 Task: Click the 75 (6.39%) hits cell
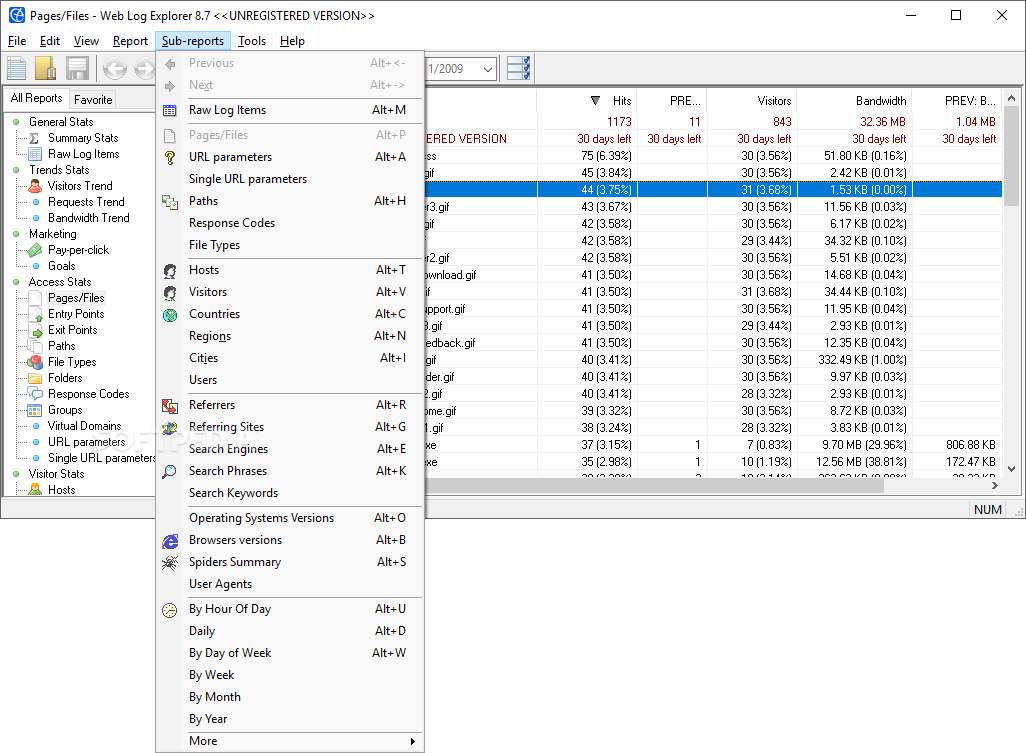pyautogui.click(x=587, y=156)
